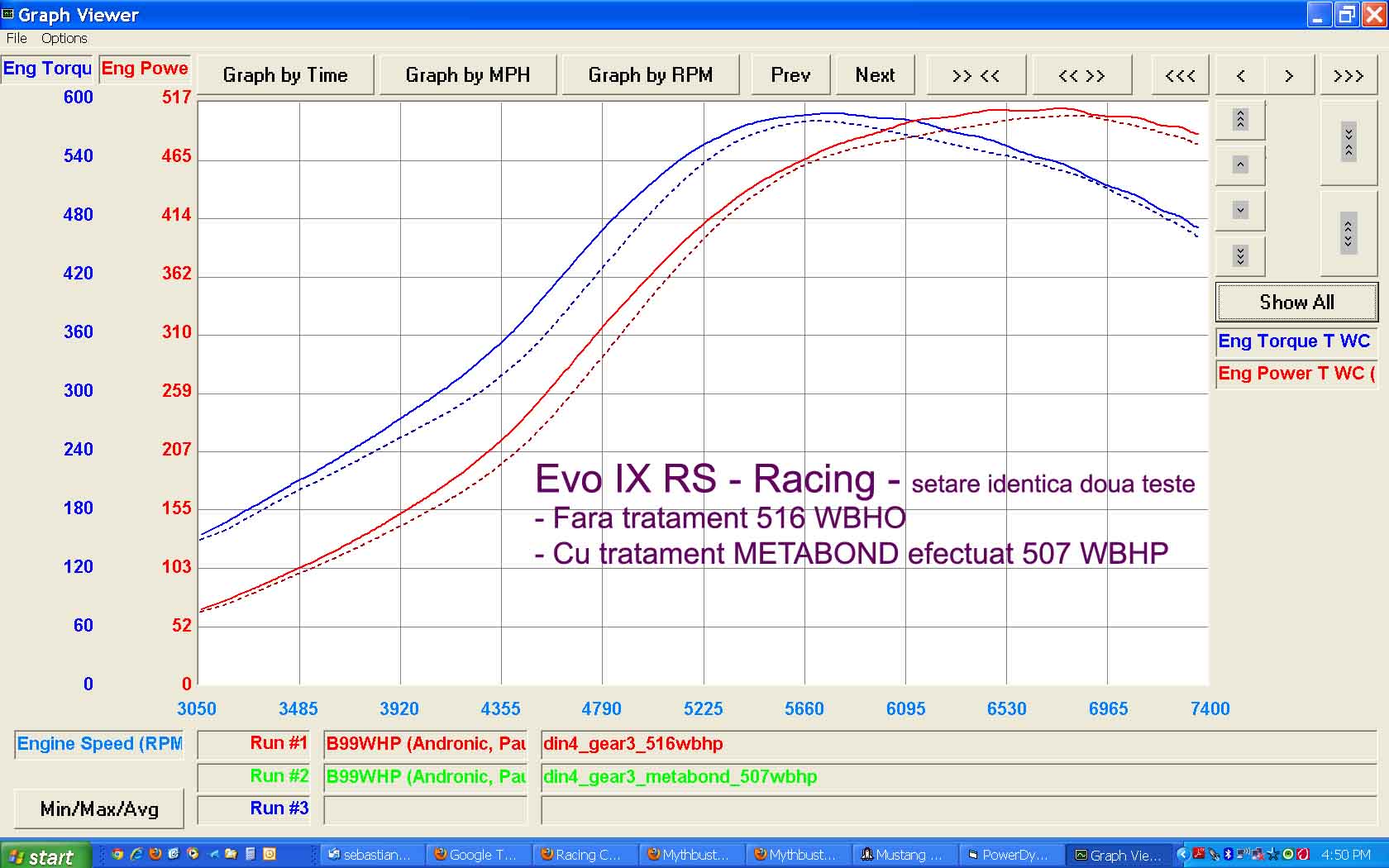Open the Windows Start menu
1389x868 pixels.
[45, 856]
